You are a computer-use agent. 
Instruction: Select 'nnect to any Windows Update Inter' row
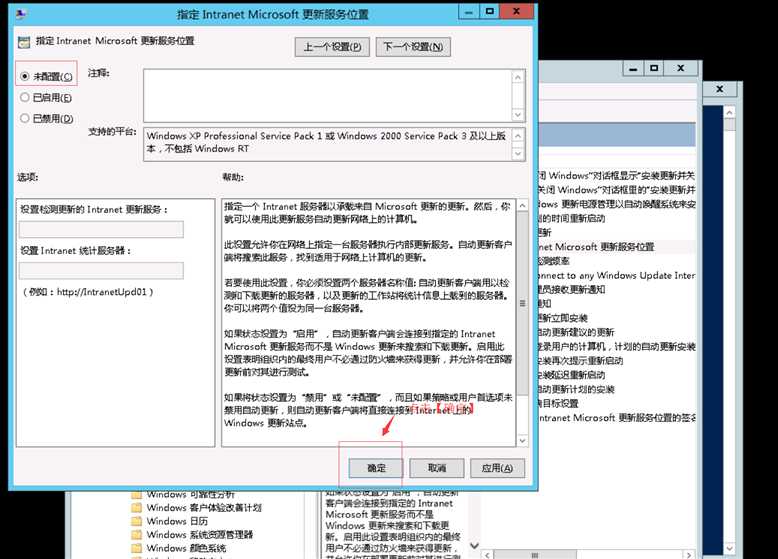pos(617,275)
